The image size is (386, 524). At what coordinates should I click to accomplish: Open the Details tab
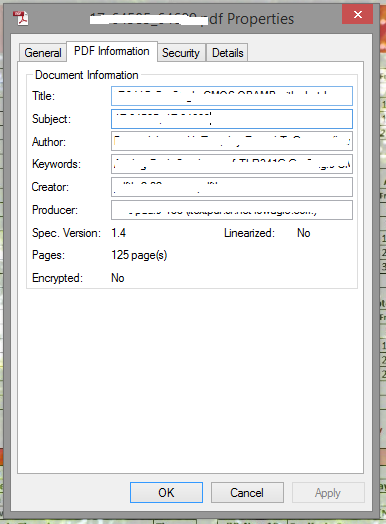[x=228, y=53]
